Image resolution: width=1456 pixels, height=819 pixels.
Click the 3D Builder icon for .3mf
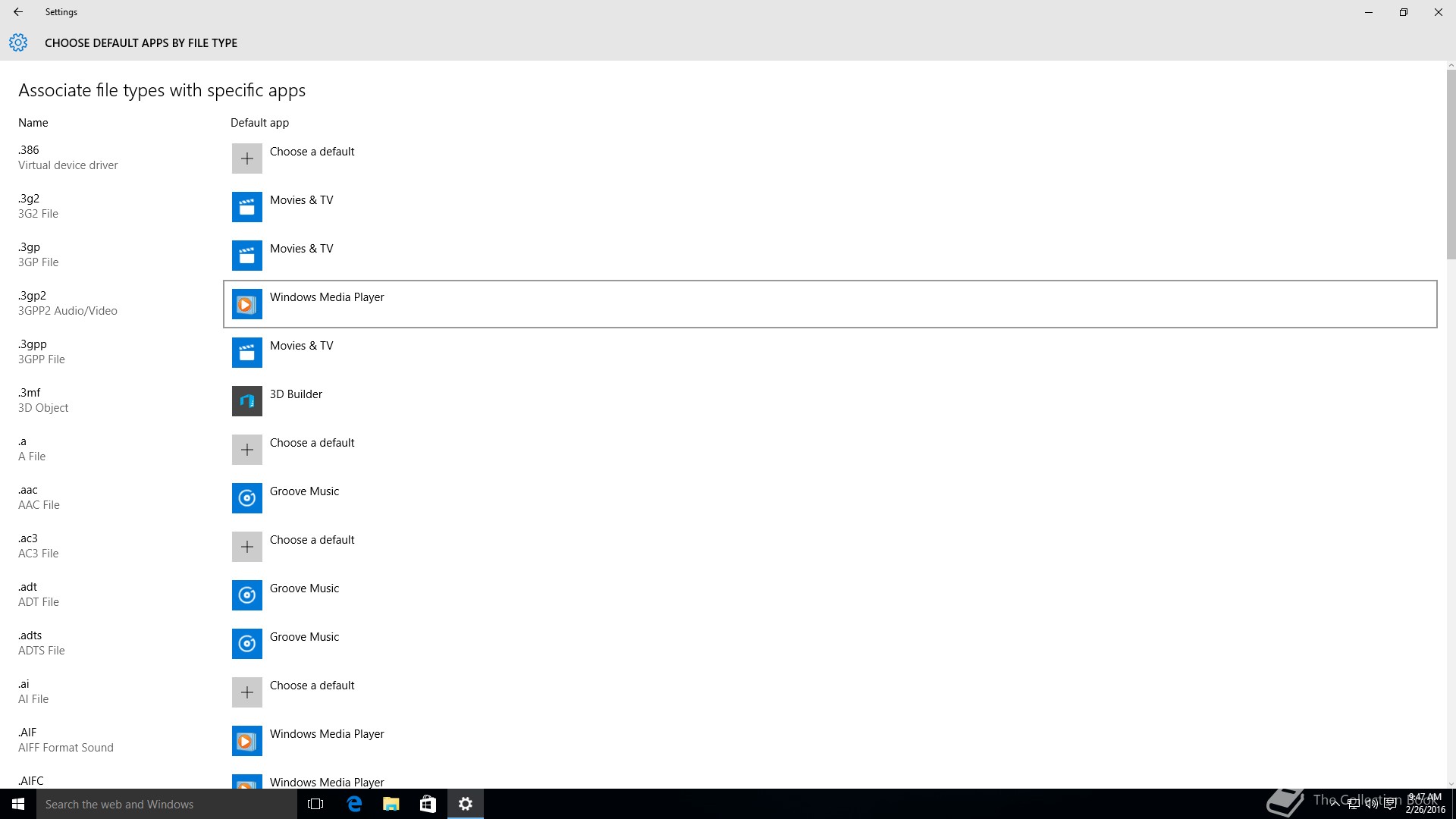coord(246,401)
